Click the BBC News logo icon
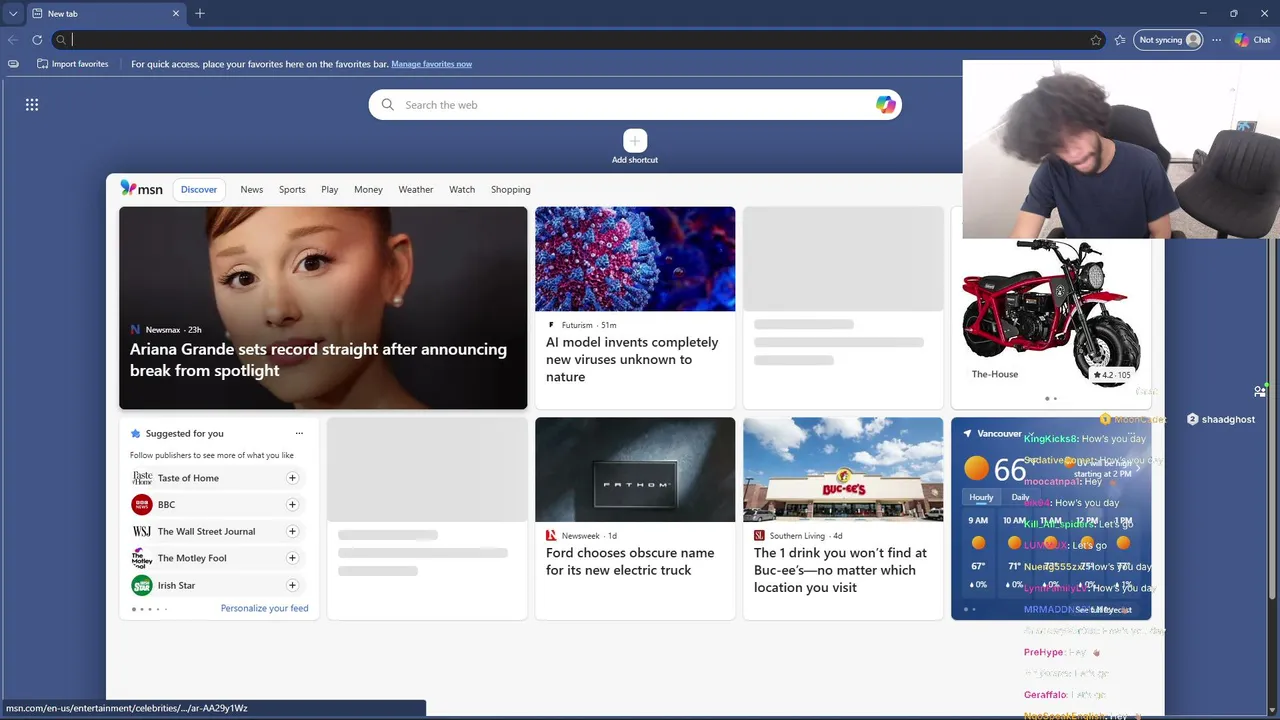1280x720 pixels. (x=142, y=505)
